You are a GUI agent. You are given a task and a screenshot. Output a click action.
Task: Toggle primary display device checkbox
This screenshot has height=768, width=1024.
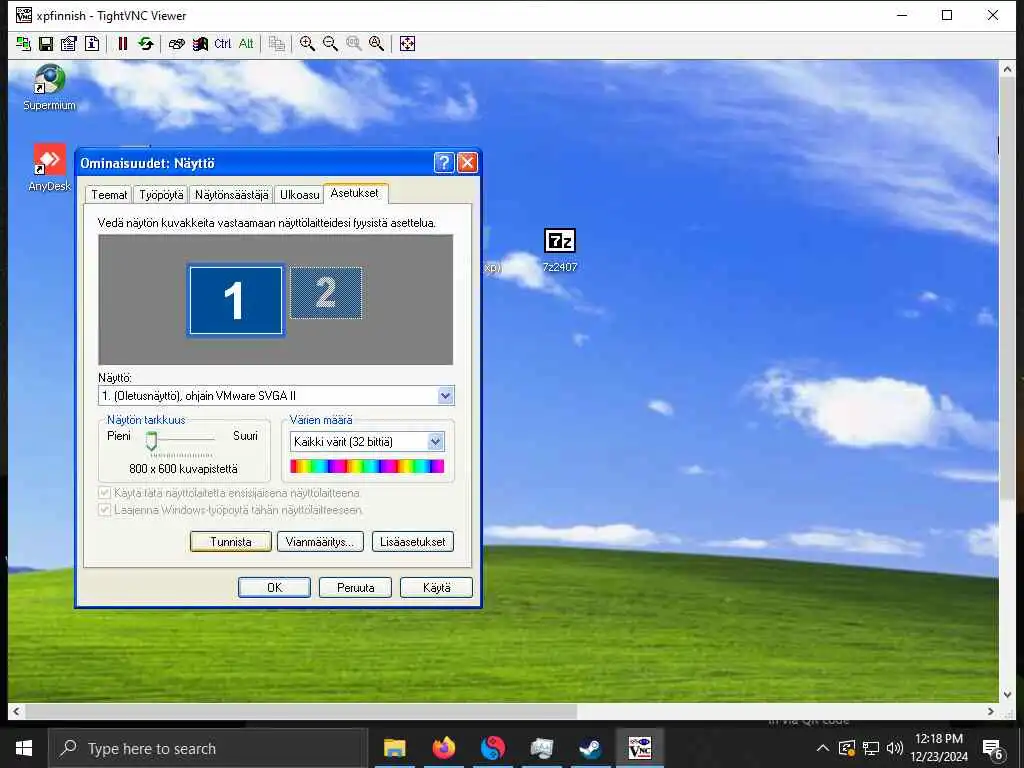pos(104,493)
